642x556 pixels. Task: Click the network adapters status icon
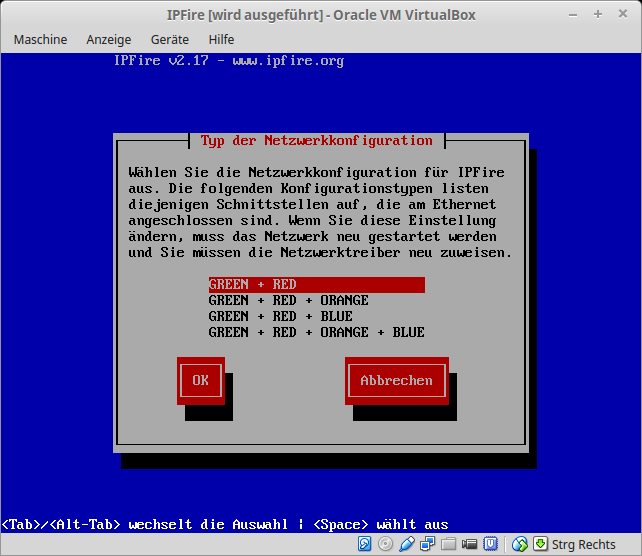click(427, 544)
